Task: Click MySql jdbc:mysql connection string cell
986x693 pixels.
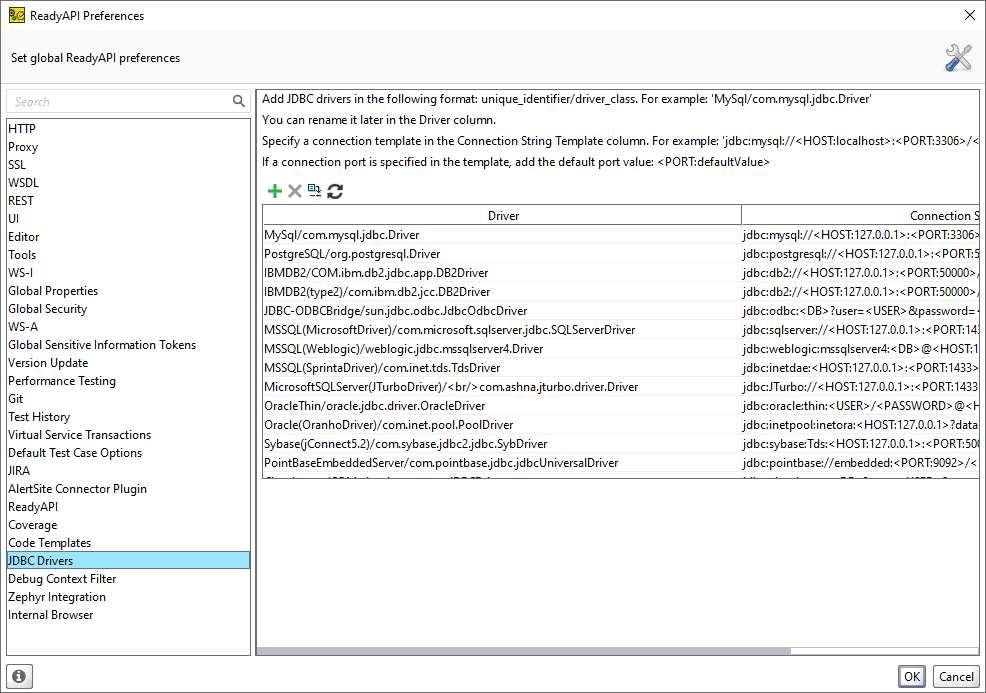Action: pyautogui.click(x=860, y=235)
